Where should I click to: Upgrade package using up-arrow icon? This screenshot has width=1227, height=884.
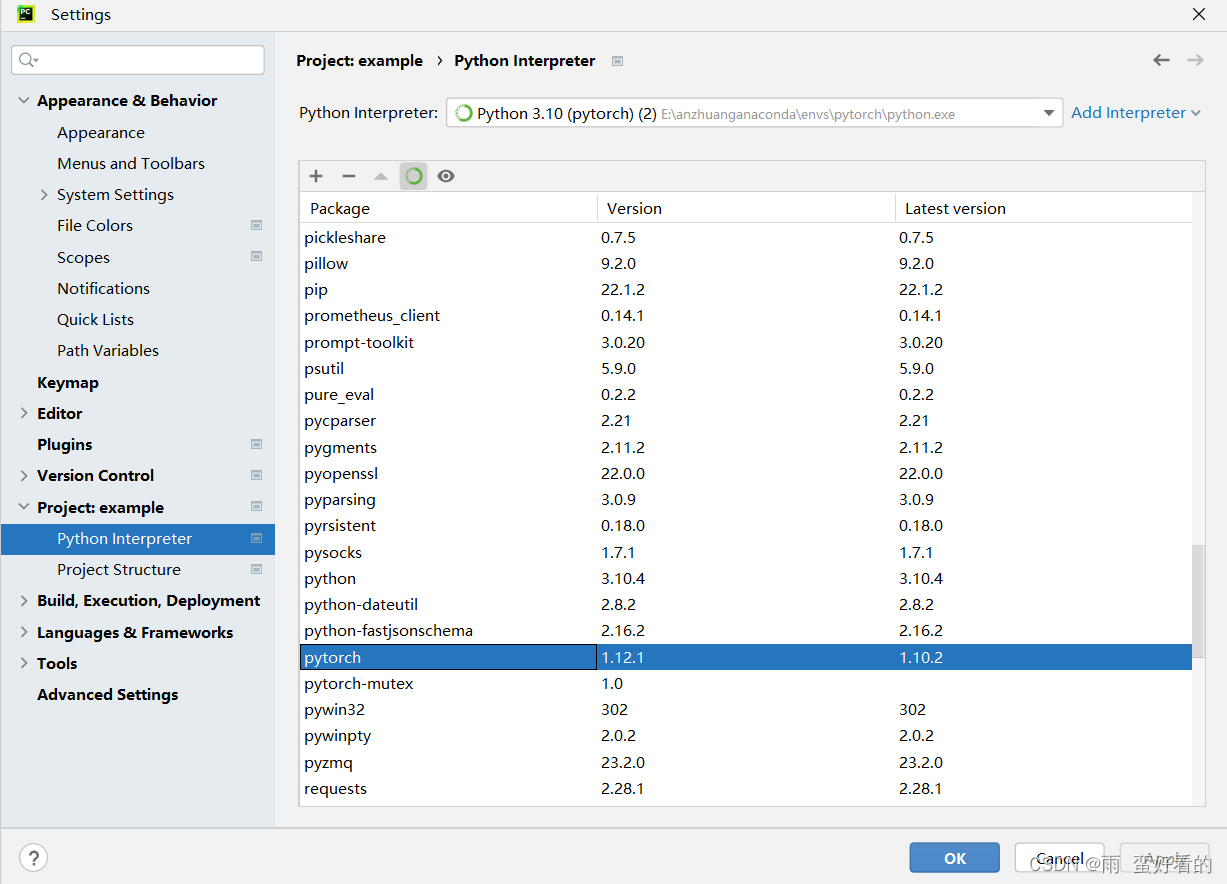[381, 175]
